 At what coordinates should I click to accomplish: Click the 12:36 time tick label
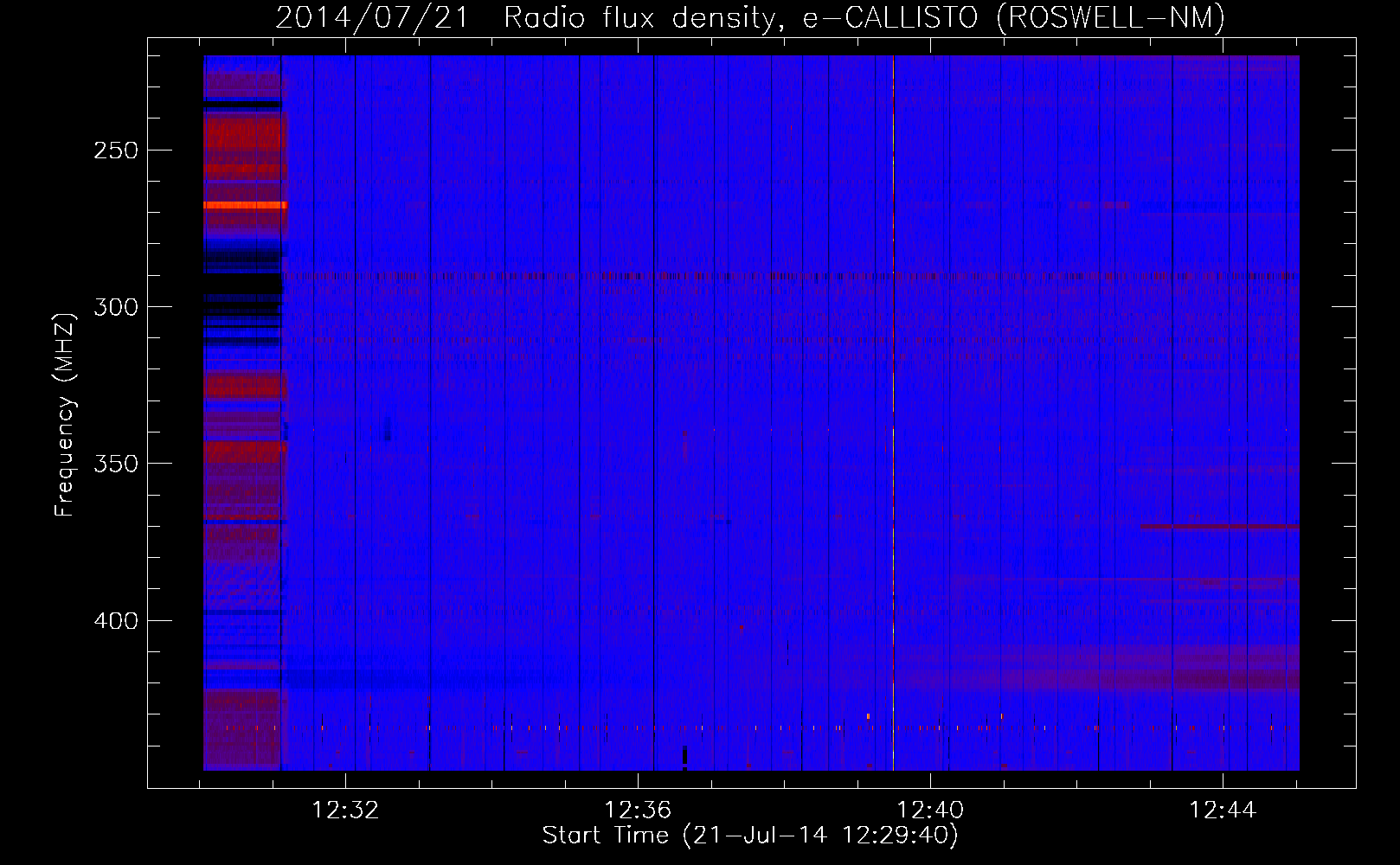pos(638,811)
